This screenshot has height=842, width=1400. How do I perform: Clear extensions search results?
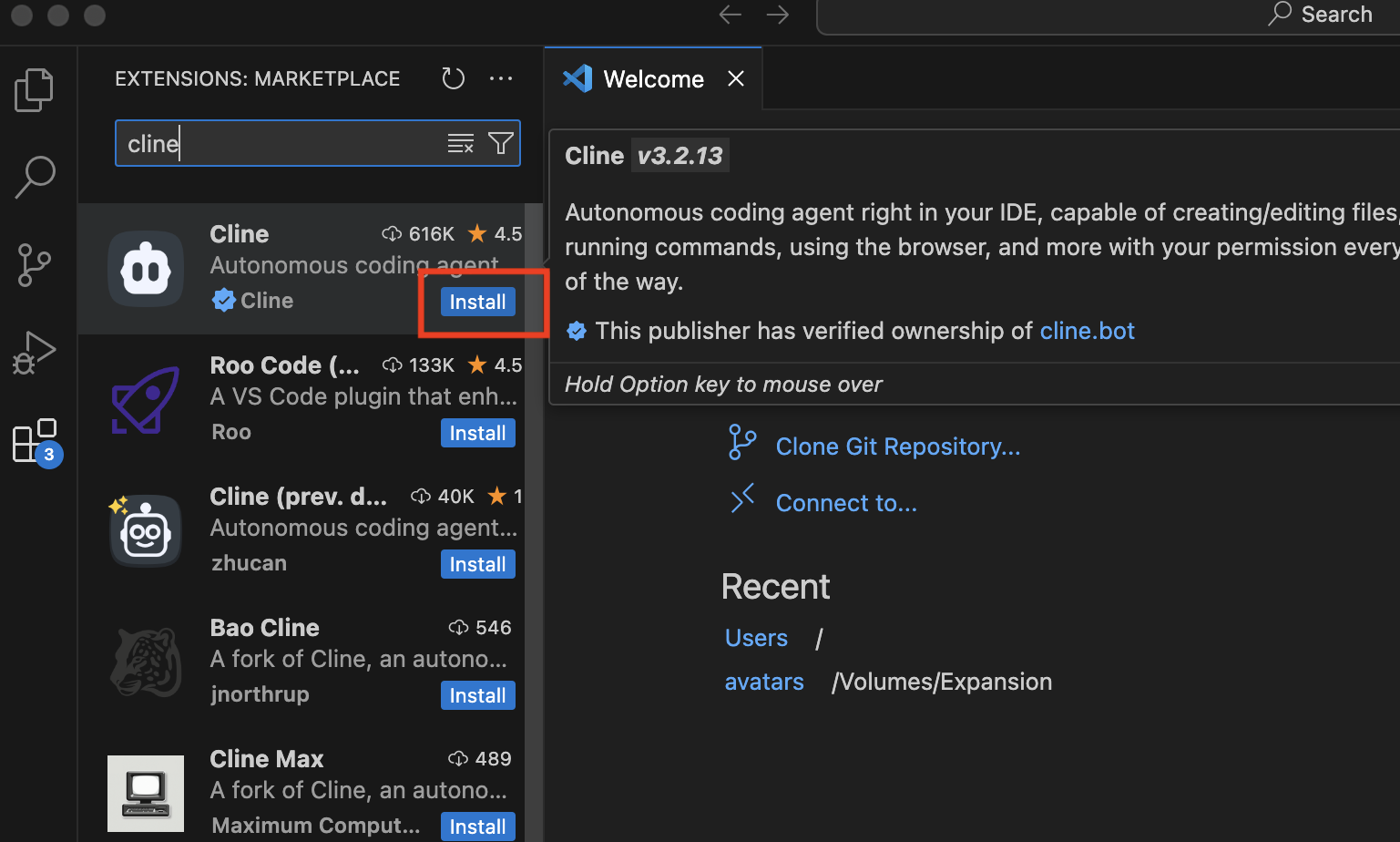[x=460, y=143]
